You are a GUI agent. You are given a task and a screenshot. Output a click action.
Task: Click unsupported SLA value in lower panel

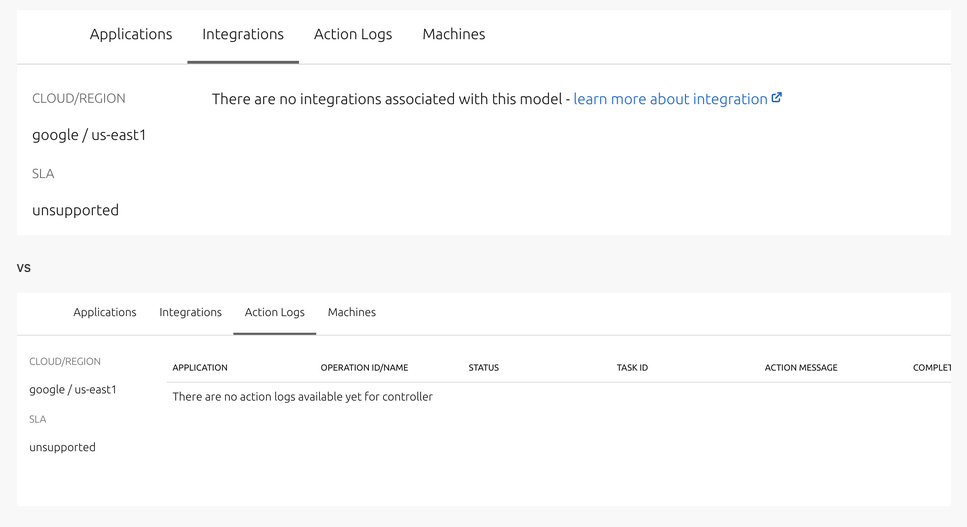63,447
